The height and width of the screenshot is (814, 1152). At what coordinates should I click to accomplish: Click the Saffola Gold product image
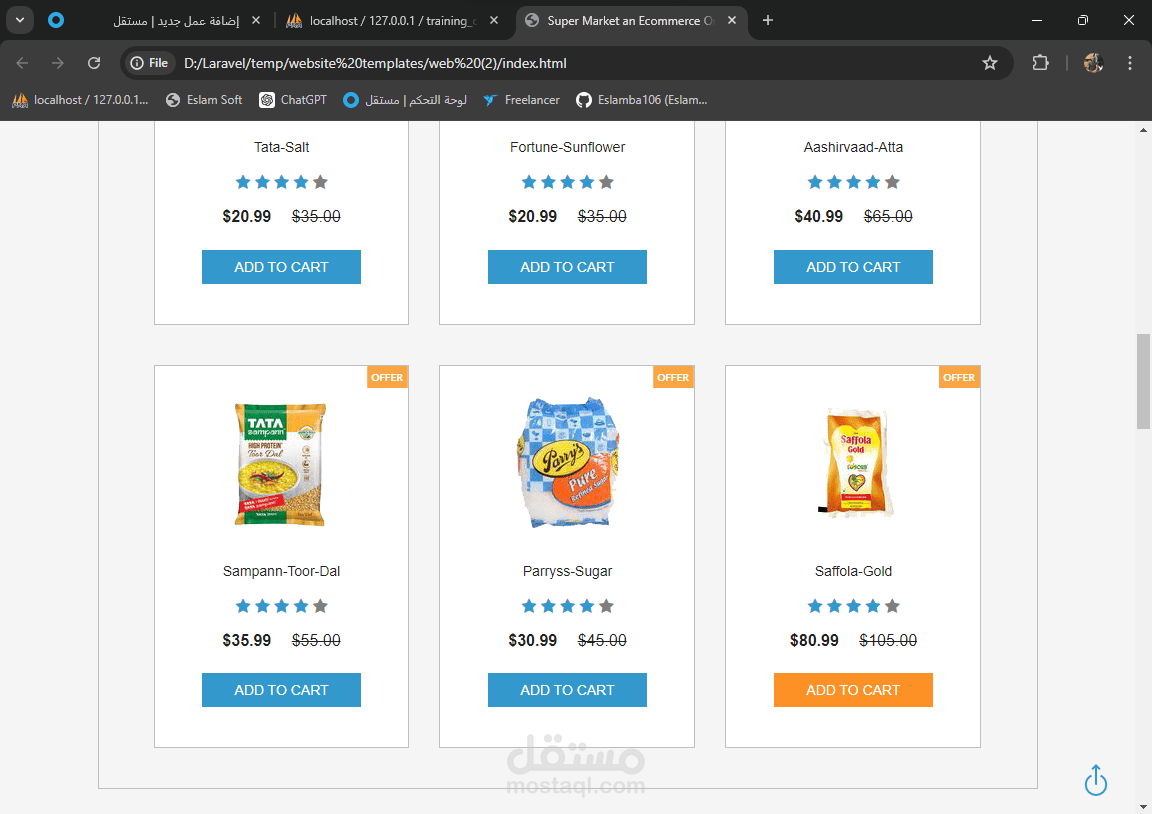[x=855, y=463]
